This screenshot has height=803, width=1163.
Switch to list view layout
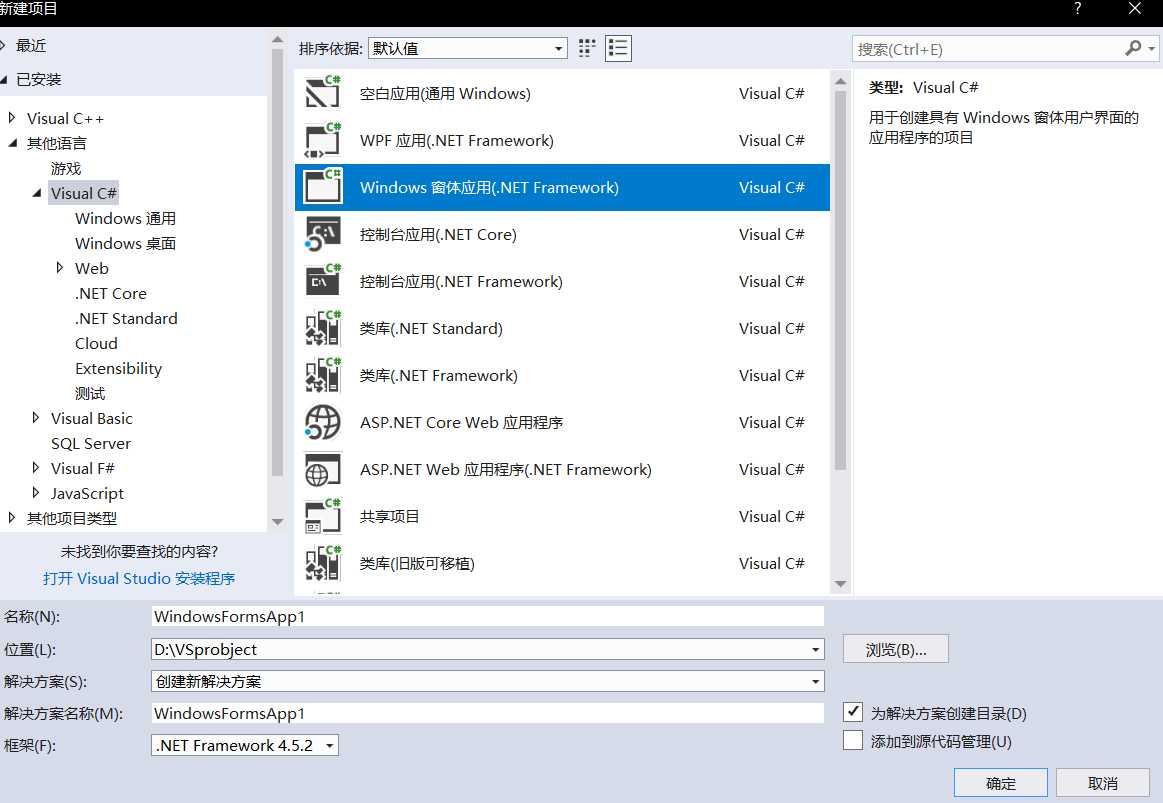[x=618, y=48]
